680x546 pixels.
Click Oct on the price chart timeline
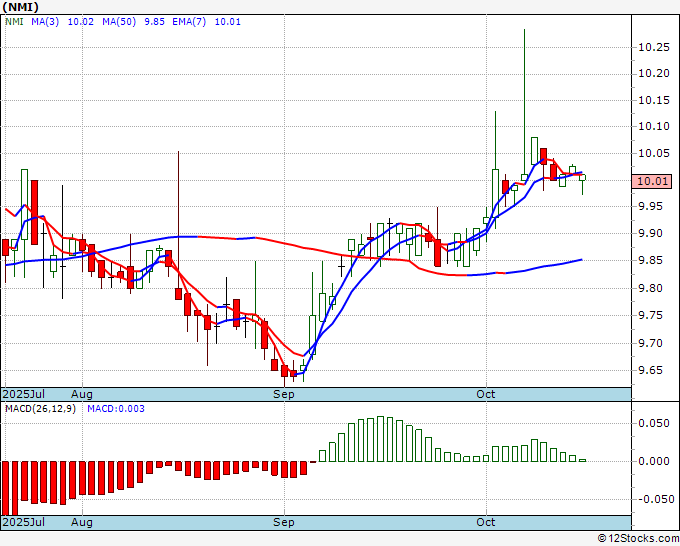click(x=485, y=394)
